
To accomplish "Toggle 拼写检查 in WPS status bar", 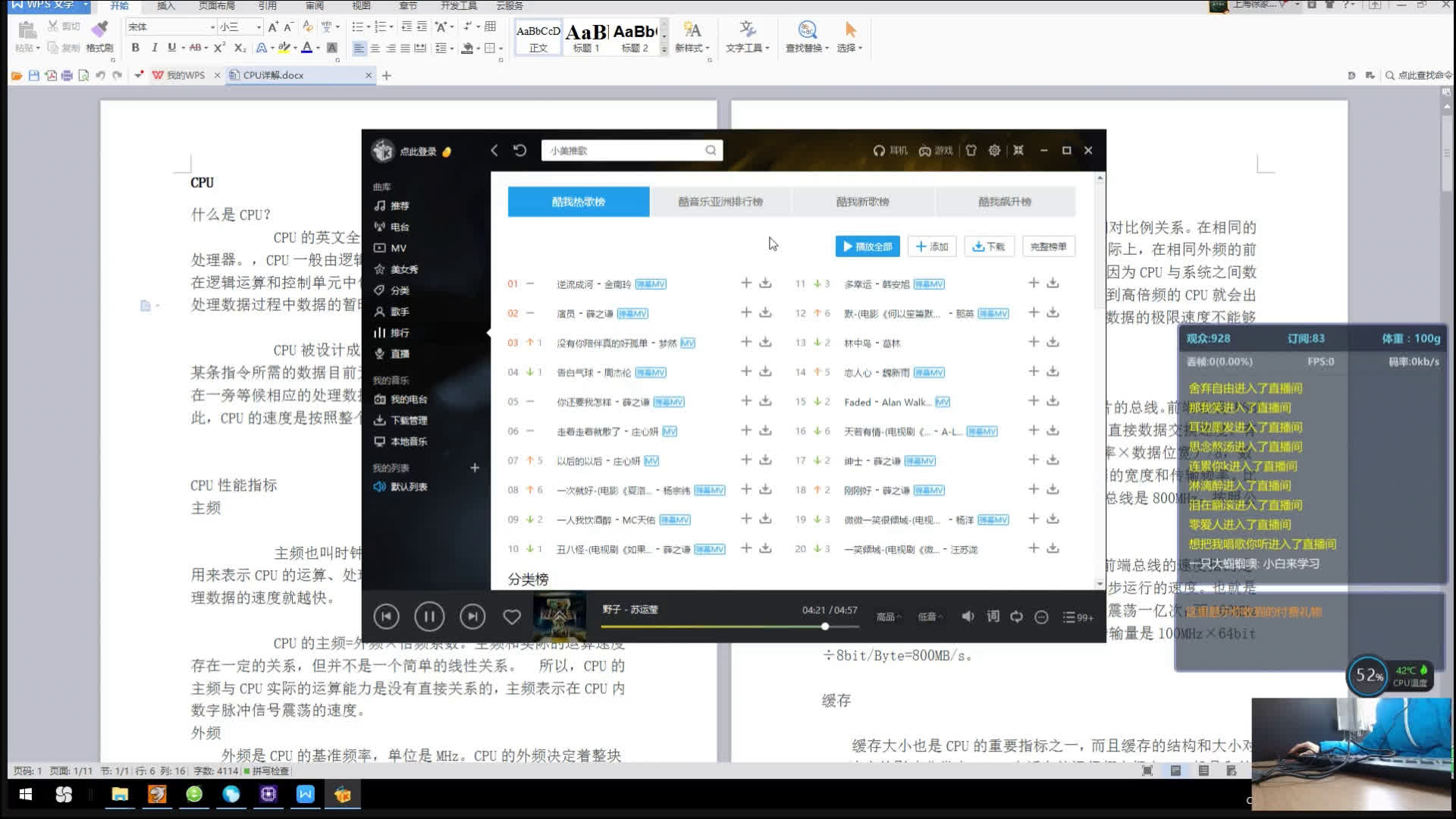I will (x=266, y=770).
